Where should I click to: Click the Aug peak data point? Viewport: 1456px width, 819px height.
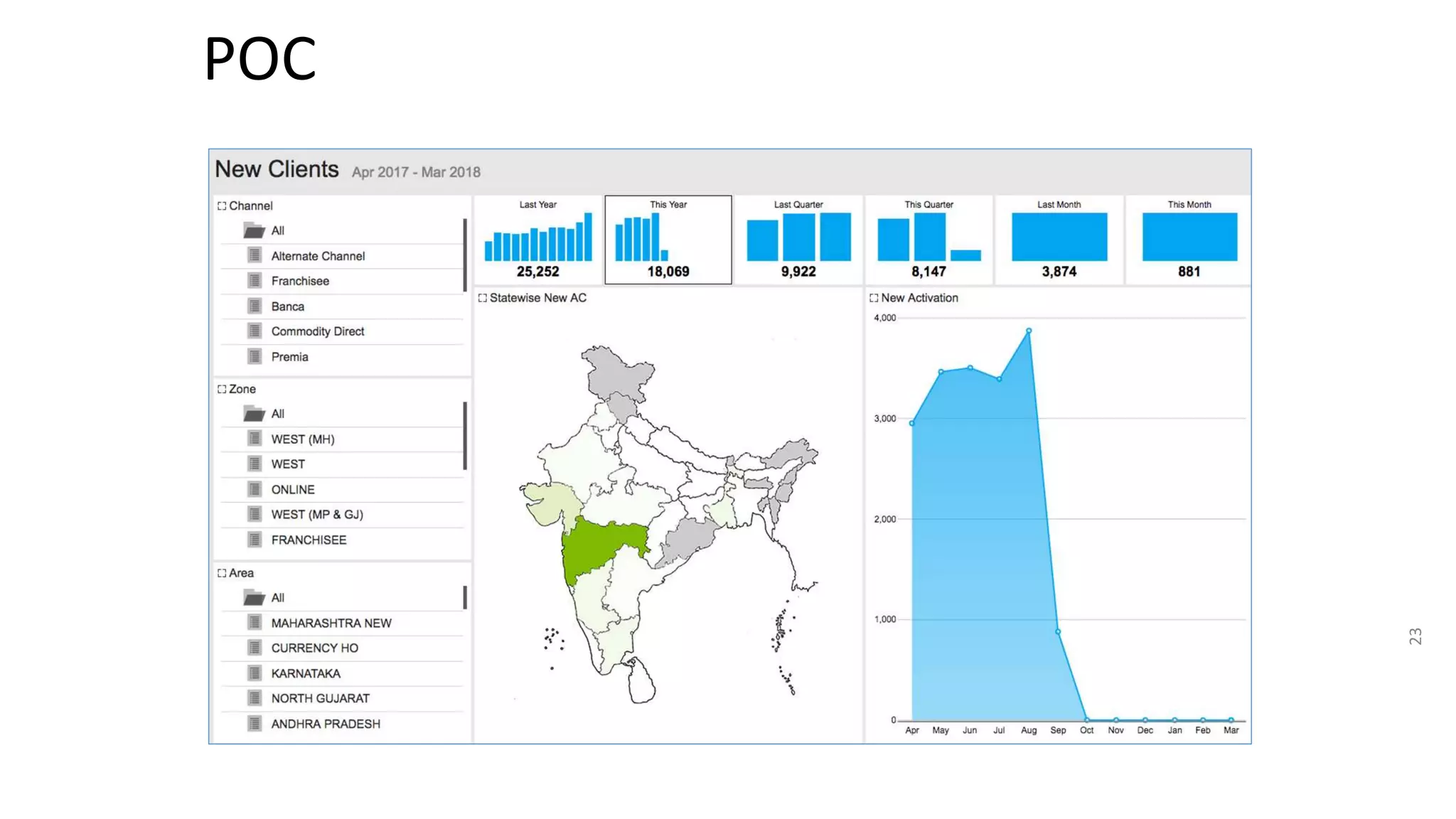pyautogui.click(x=1028, y=331)
